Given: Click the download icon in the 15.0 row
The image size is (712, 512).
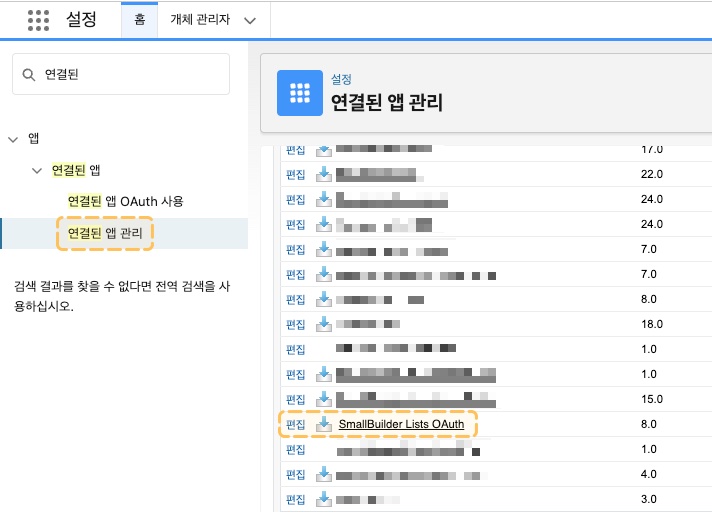Looking at the screenshot, I should [x=324, y=399].
